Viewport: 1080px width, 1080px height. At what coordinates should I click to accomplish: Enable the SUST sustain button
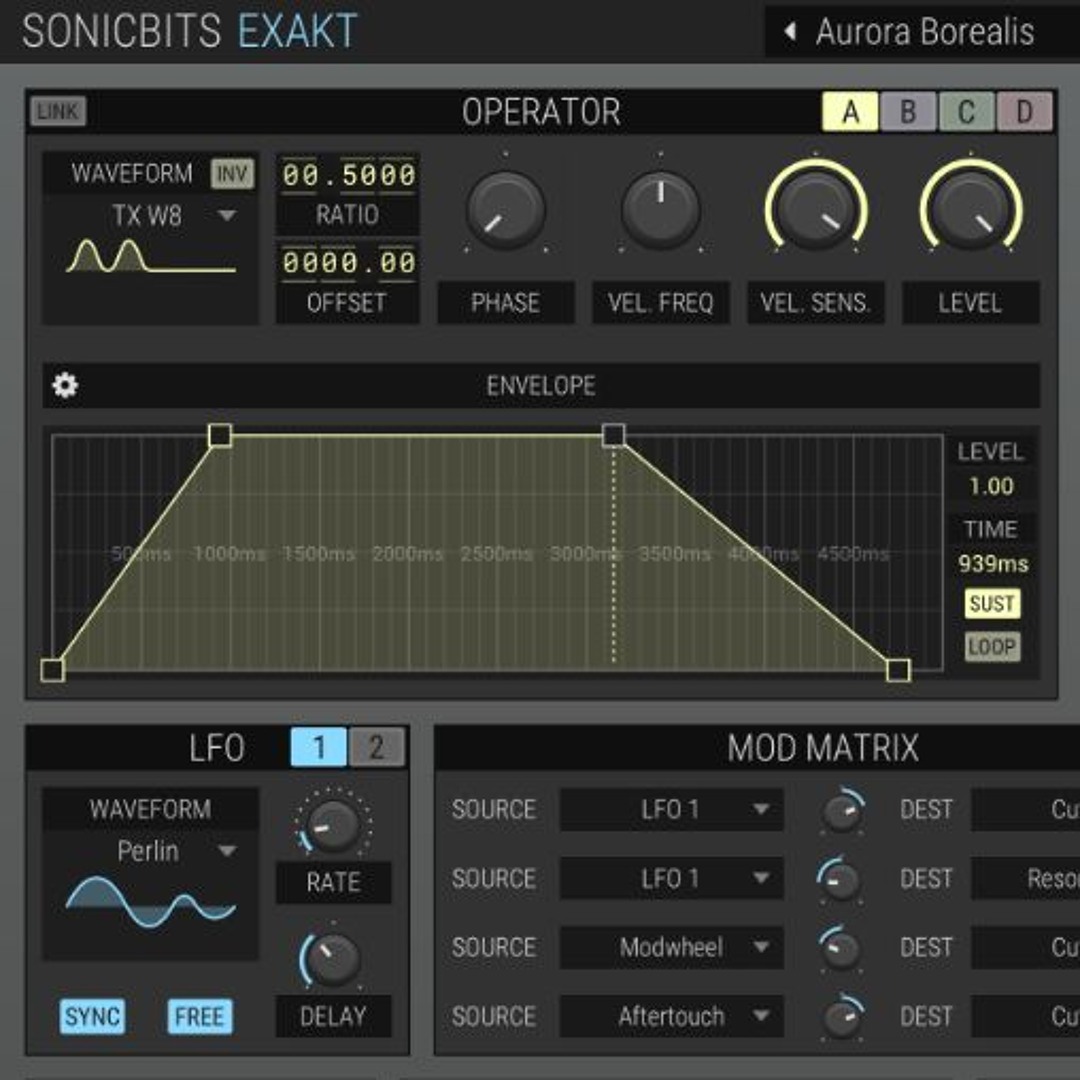pos(991,604)
